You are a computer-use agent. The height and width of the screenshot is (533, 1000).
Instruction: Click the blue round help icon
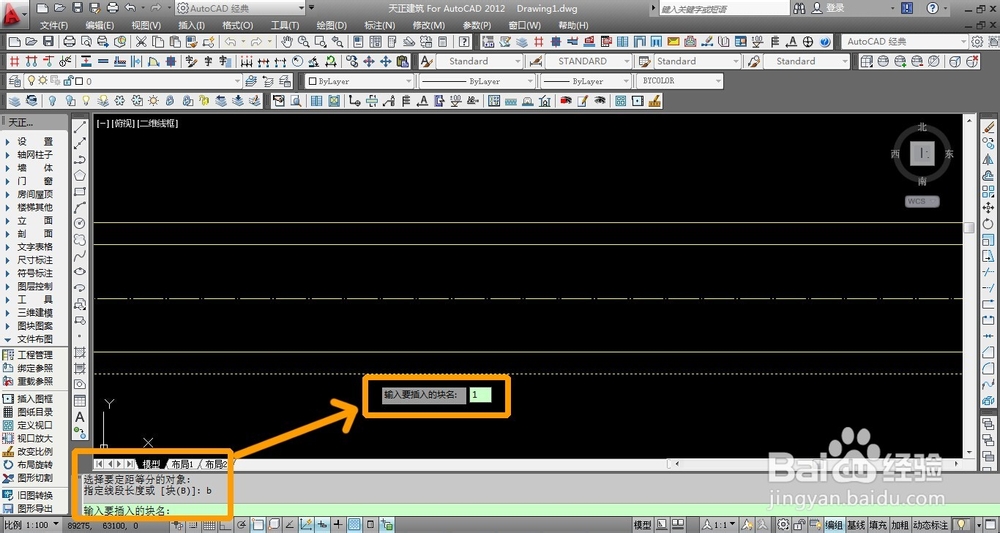[825, 41]
